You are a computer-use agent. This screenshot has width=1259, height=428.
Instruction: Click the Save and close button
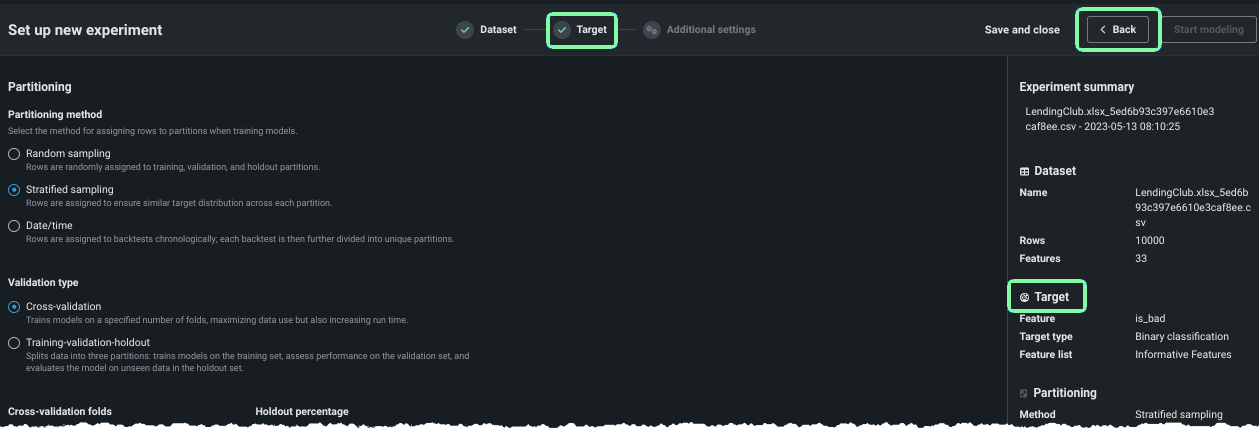(x=1022, y=30)
